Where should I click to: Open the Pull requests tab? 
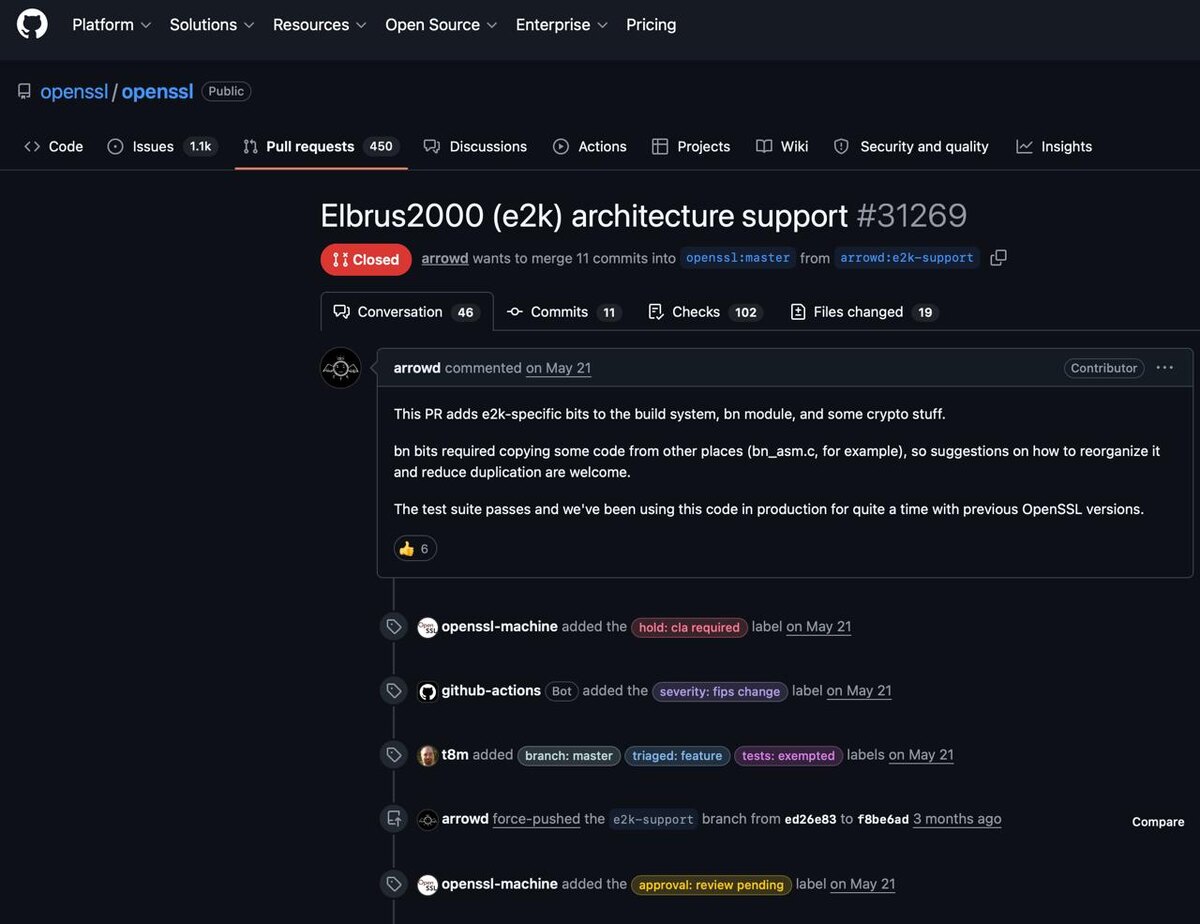(x=321, y=146)
